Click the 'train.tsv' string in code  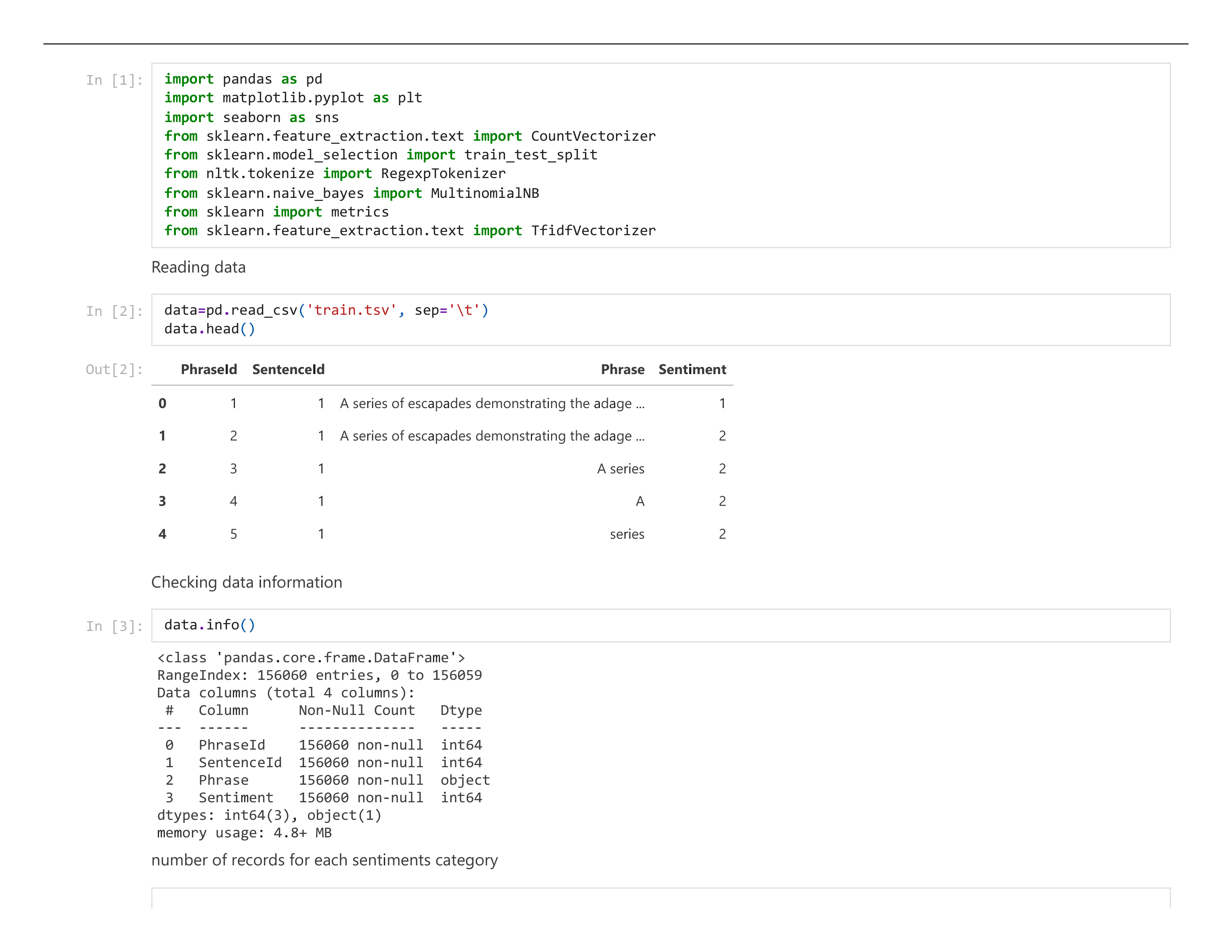[351, 310]
